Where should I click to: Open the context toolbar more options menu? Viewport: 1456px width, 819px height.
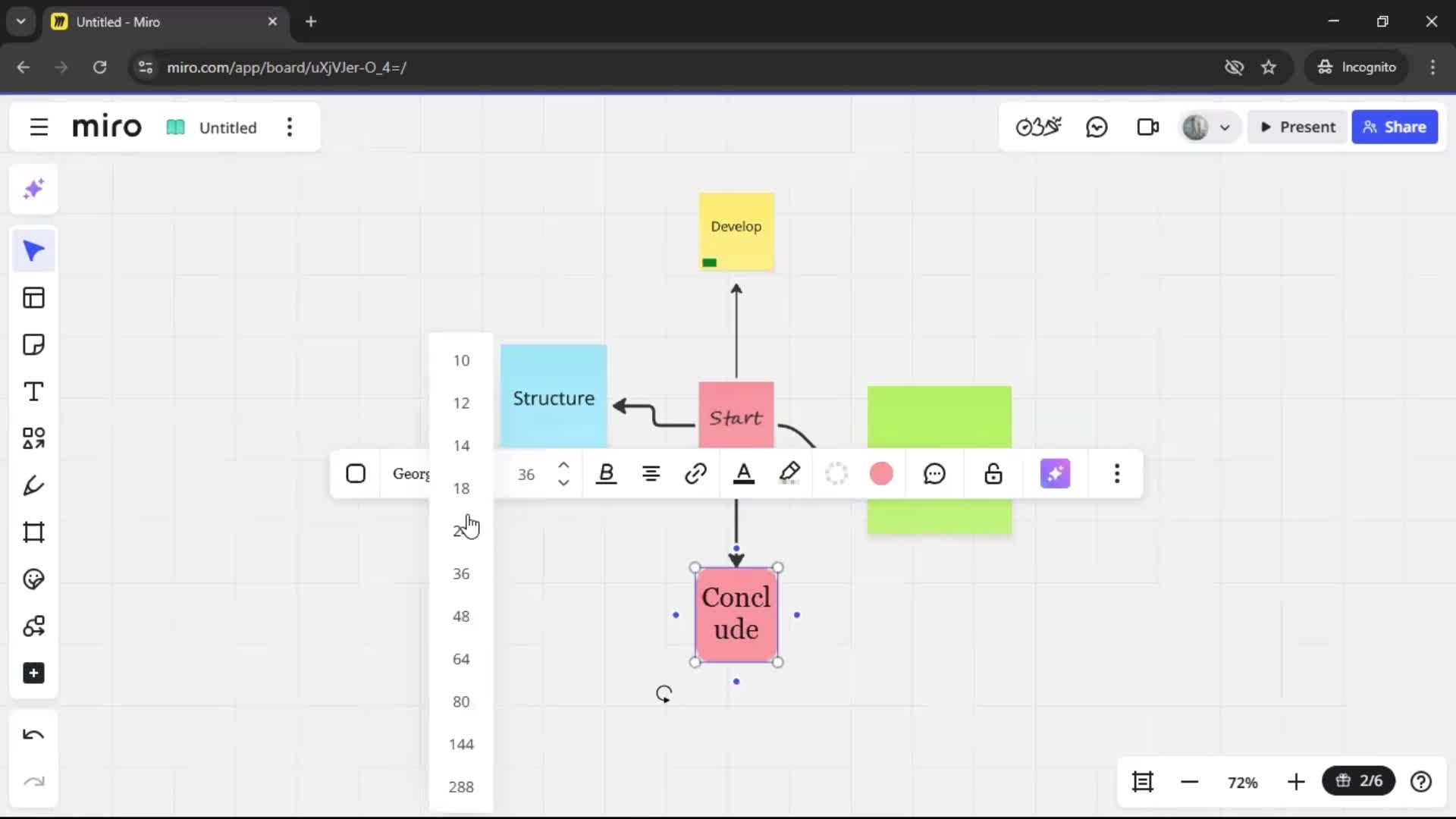(1117, 474)
